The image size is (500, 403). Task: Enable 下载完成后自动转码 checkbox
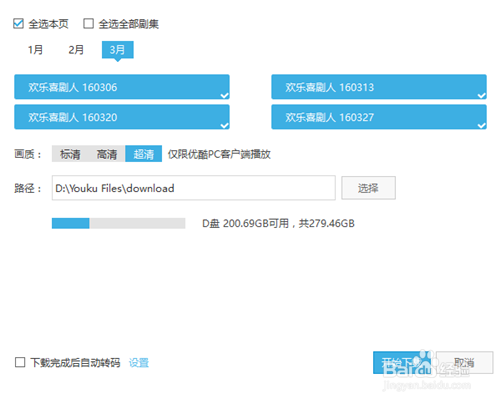(20, 362)
